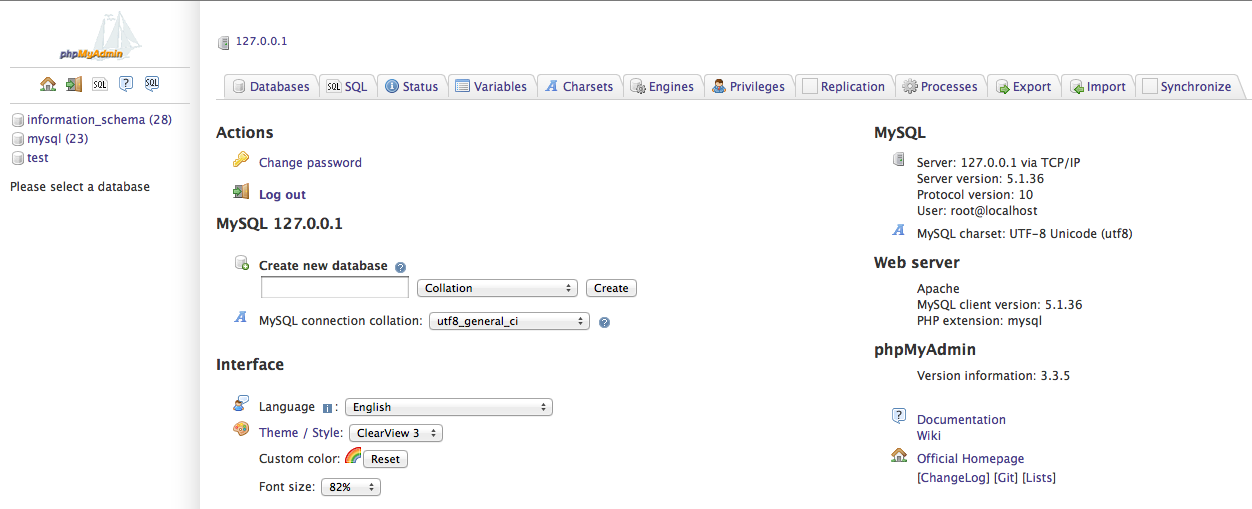
Task: Click help icon beside connection collation dropdown
Action: click(x=604, y=323)
